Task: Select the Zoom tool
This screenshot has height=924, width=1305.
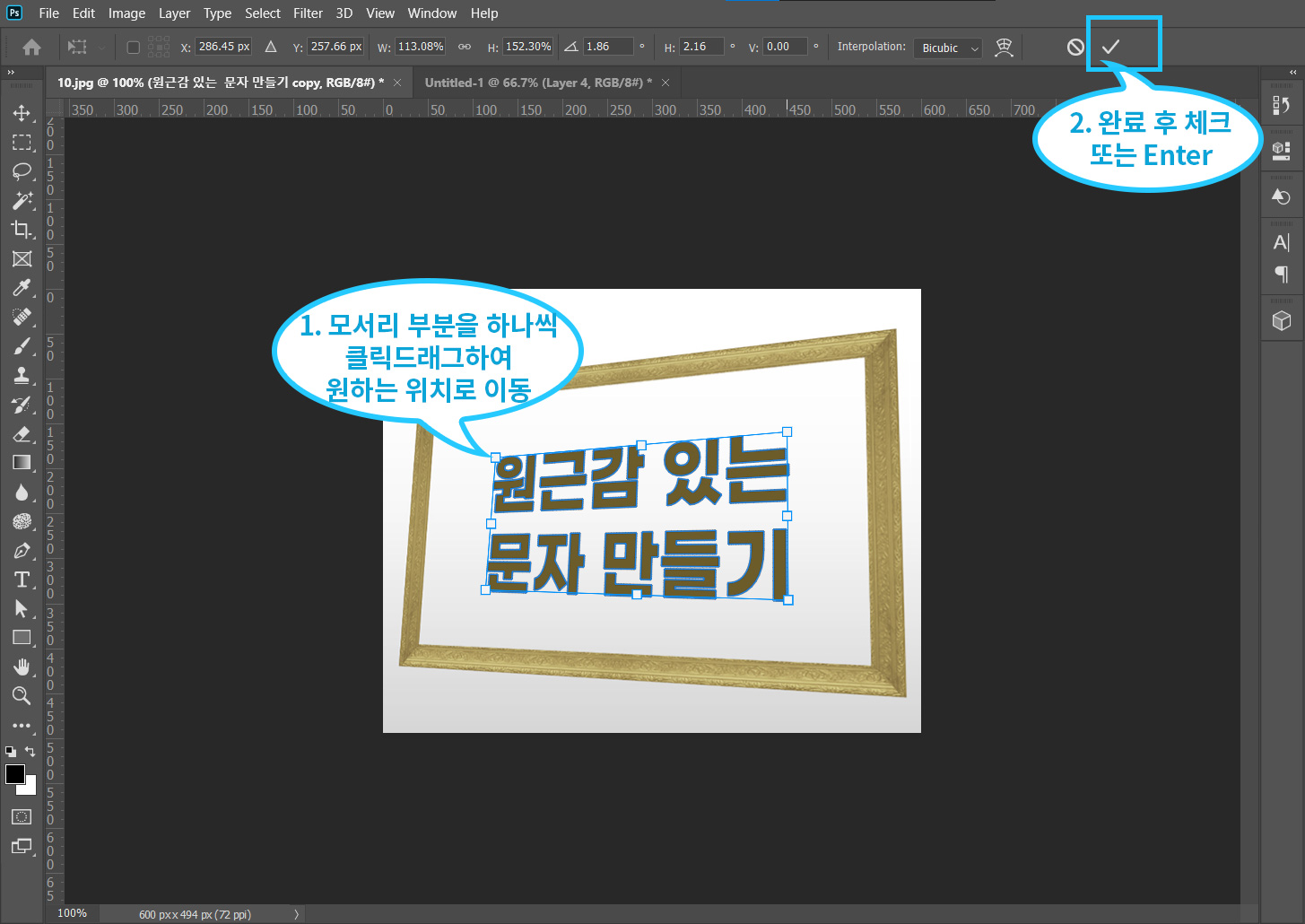Action: pos(22,696)
